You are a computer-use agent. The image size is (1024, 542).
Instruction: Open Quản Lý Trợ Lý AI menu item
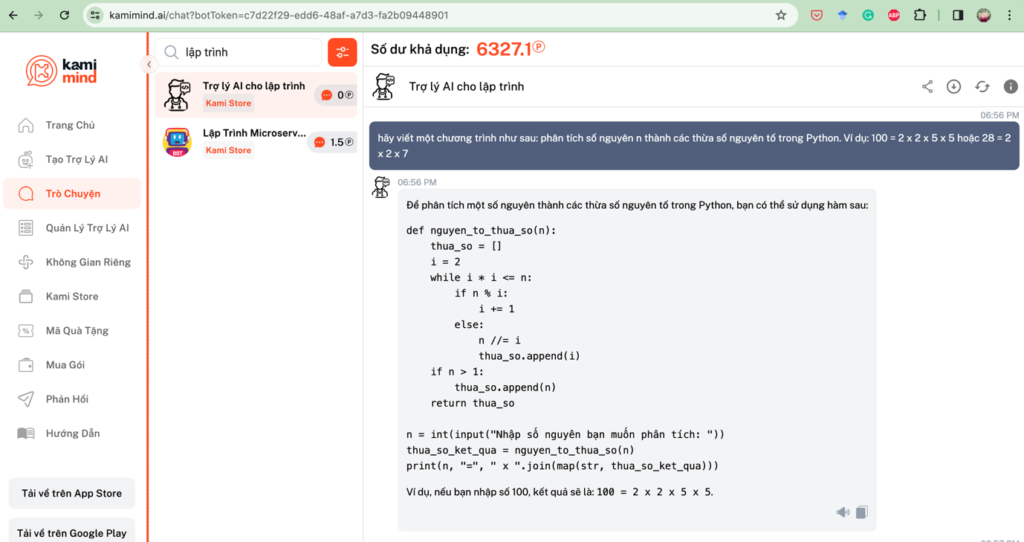72,228
